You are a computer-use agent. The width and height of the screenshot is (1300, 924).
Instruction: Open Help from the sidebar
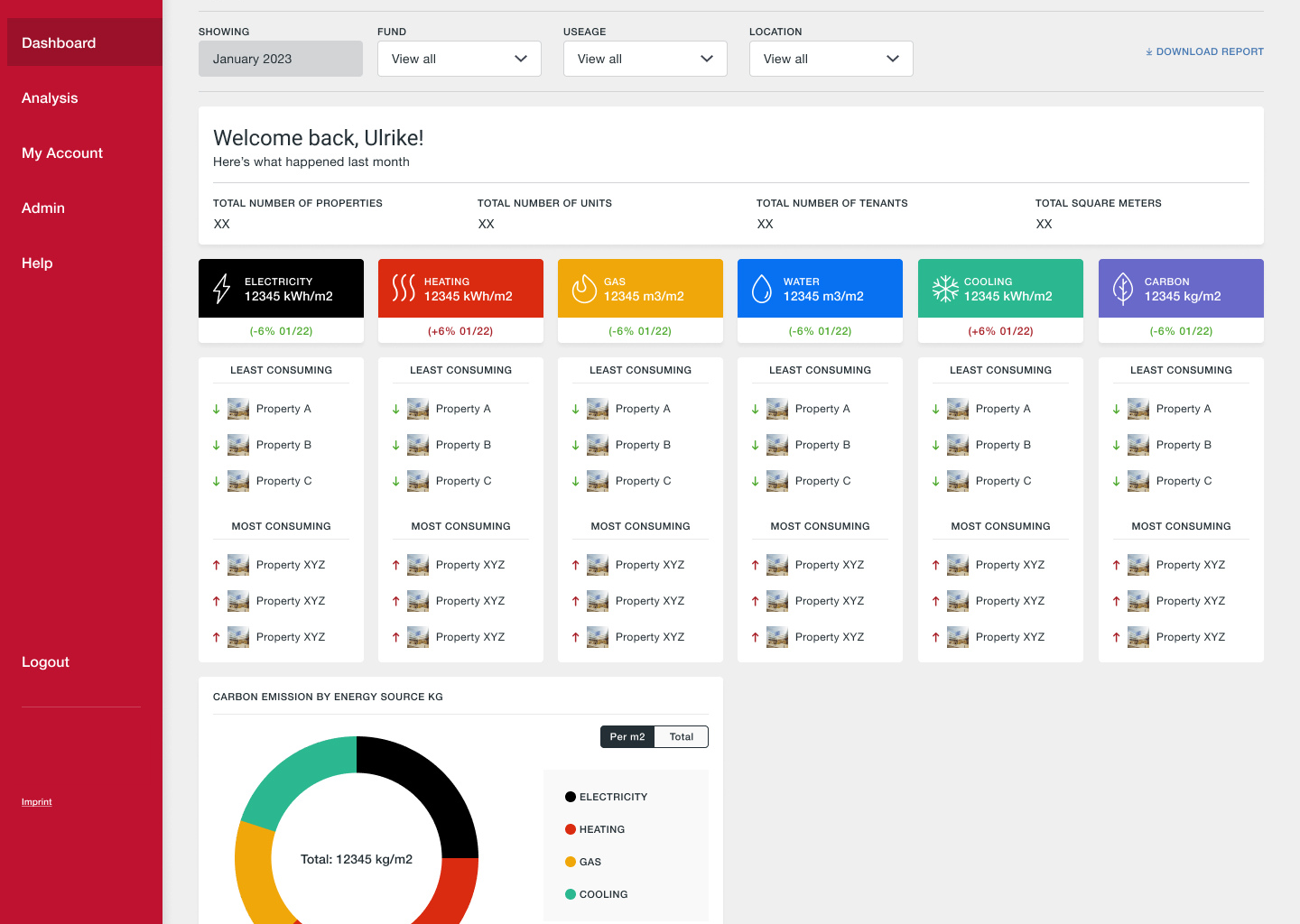[x=37, y=263]
